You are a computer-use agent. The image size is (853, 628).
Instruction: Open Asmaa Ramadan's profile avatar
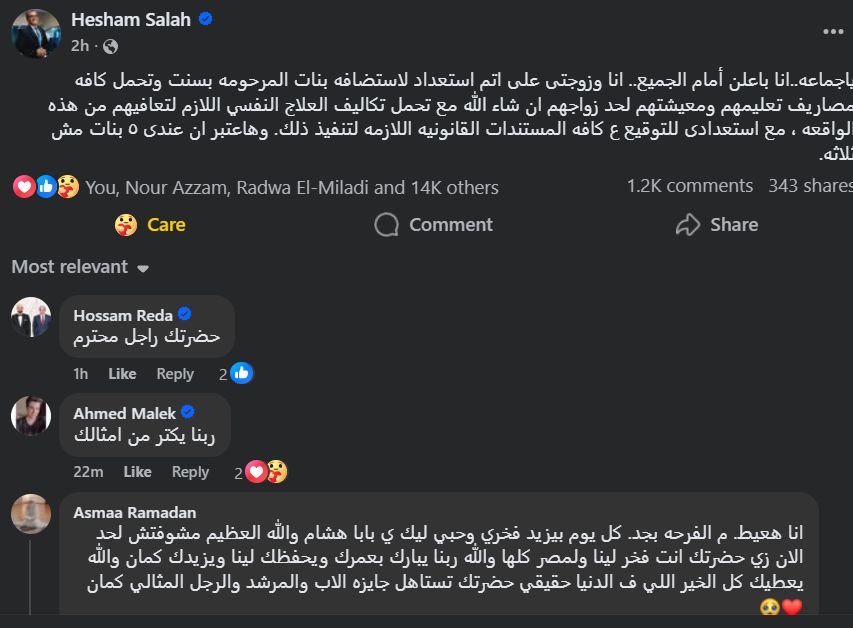pyautogui.click(x=31, y=513)
